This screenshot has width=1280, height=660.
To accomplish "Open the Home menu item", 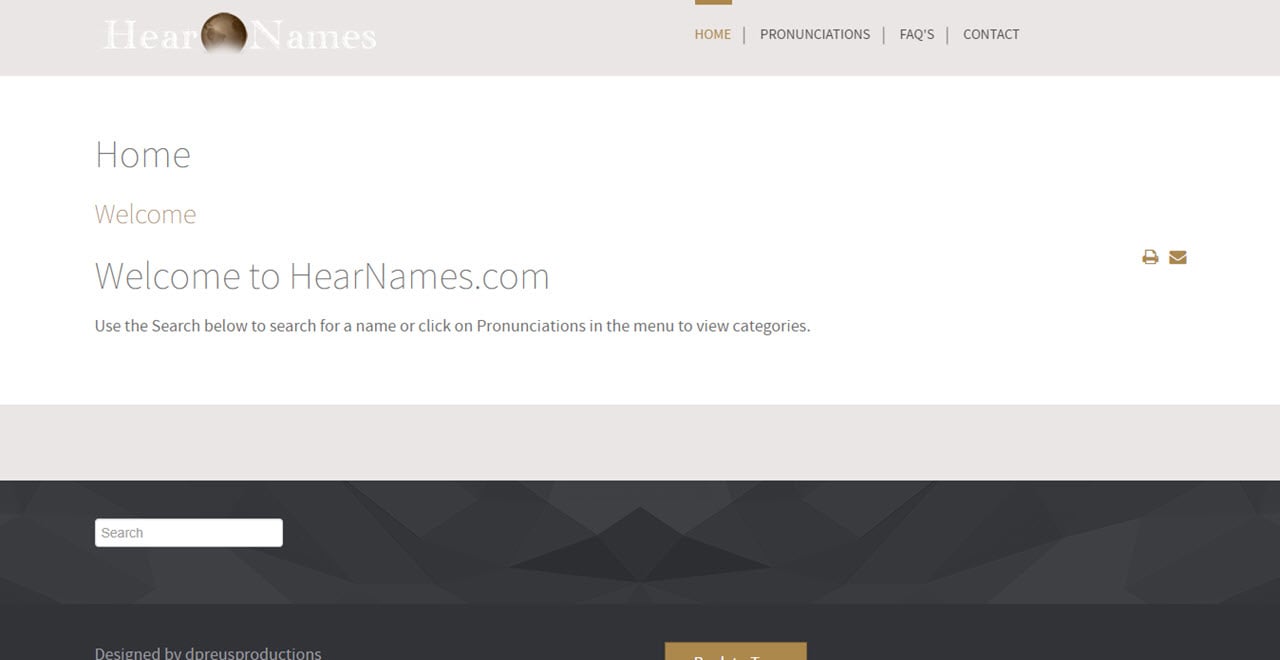I will [713, 34].
